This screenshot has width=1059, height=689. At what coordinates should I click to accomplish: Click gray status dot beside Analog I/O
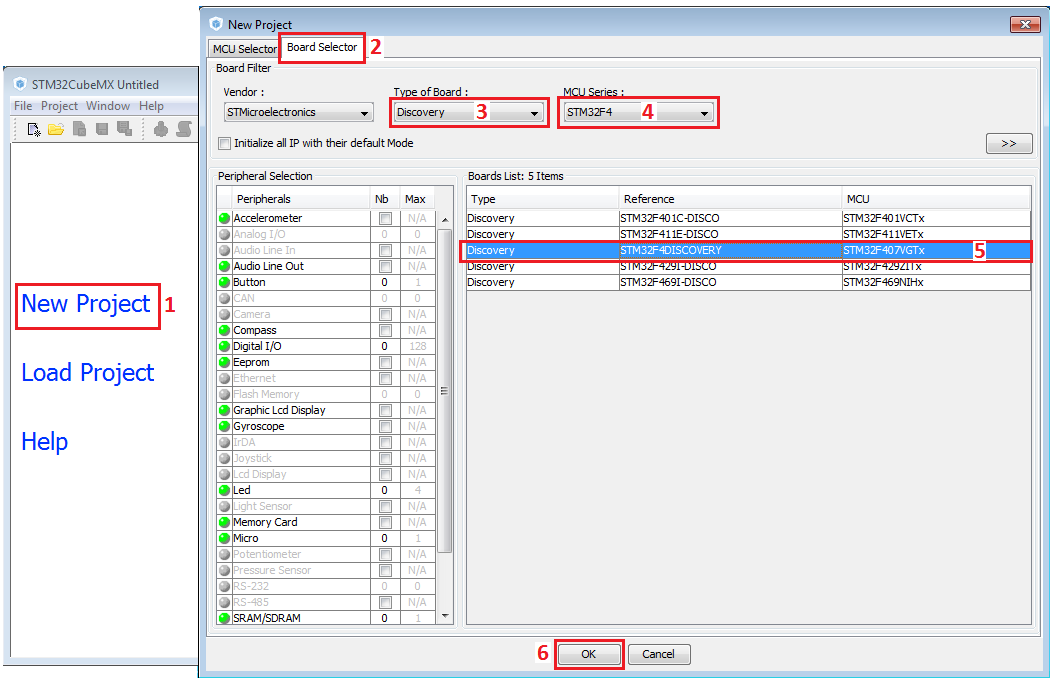coord(224,234)
